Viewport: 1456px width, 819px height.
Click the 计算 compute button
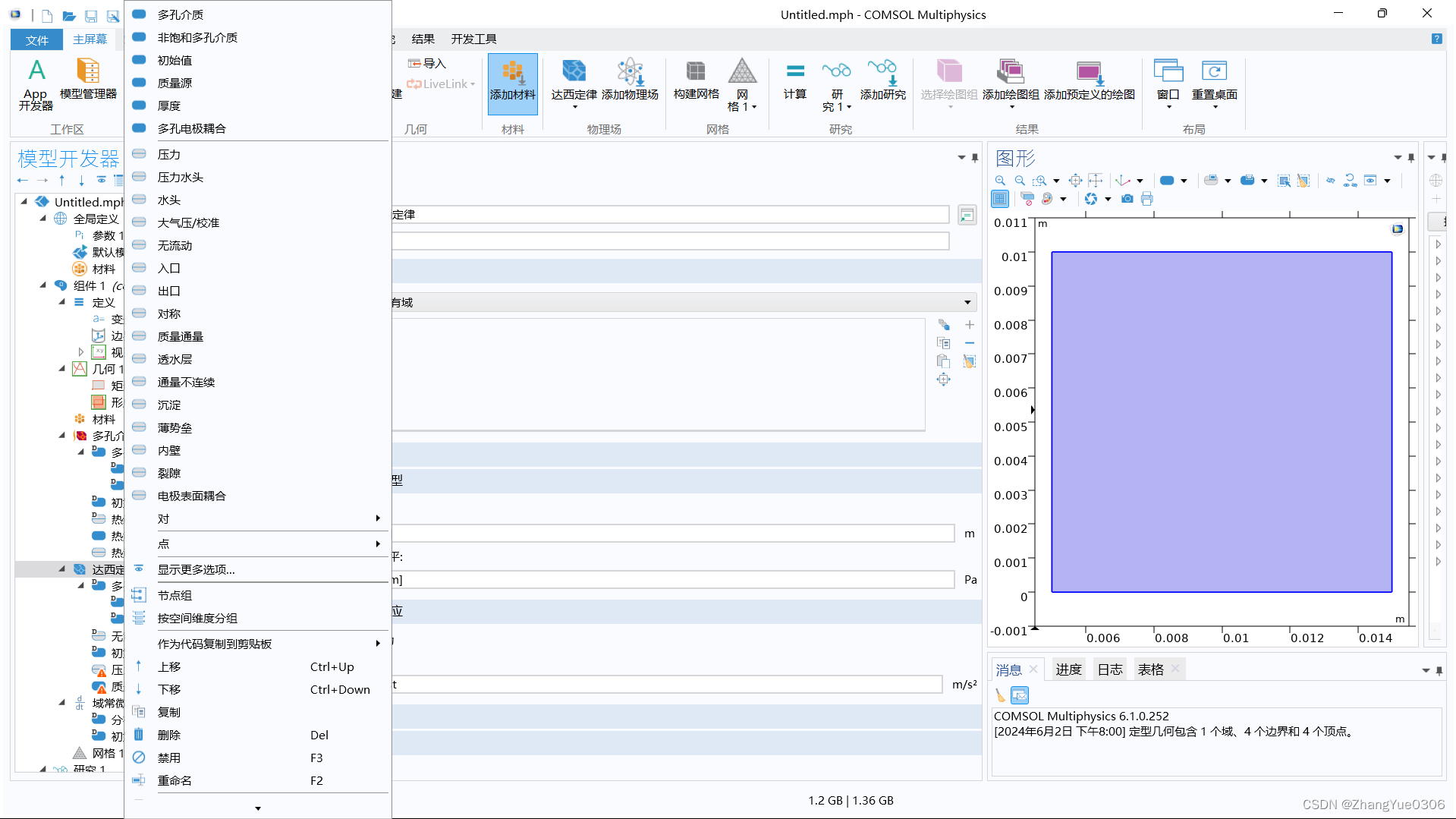(x=794, y=80)
